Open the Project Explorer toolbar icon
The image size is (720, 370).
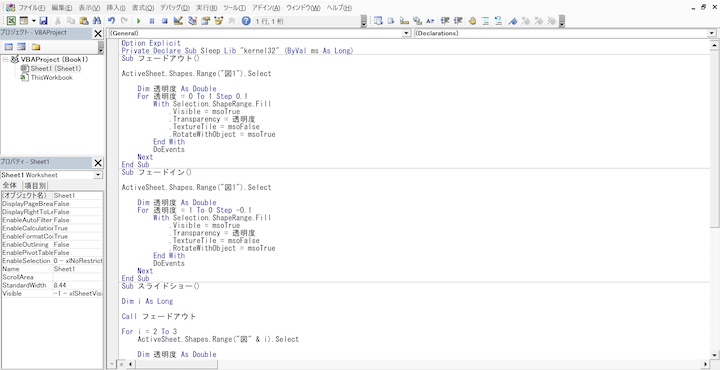[x=193, y=21]
